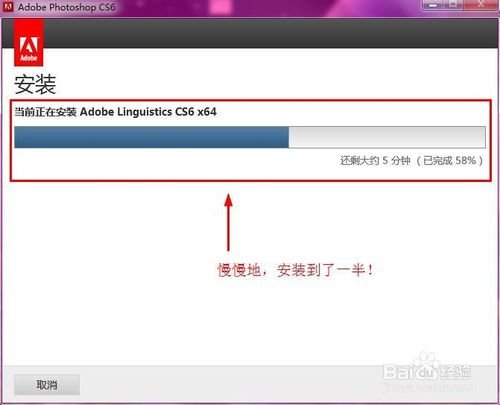The height and width of the screenshot is (405, 500).
Task: Click the Adobe logo icon
Action: [29, 42]
